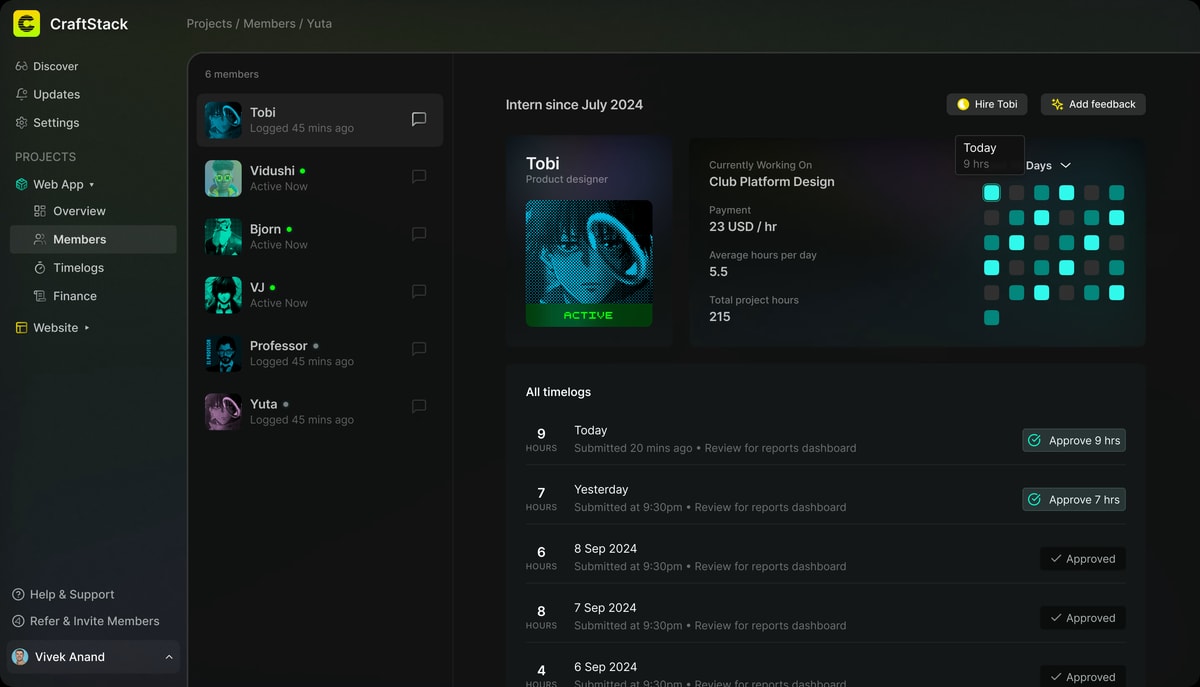This screenshot has height=687, width=1200.
Task: Click the Add feedback button
Action: click(x=1093, y=104)
